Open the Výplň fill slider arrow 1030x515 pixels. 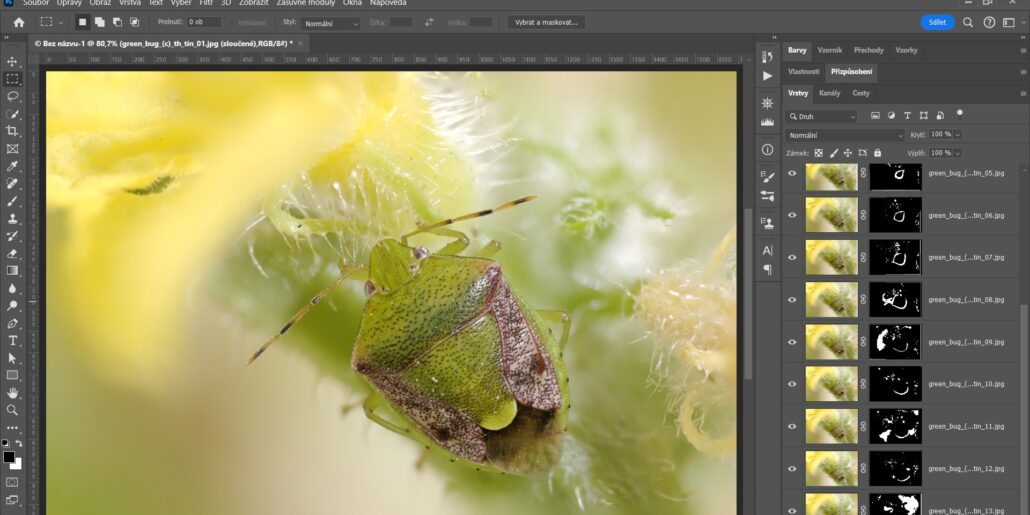957,152
